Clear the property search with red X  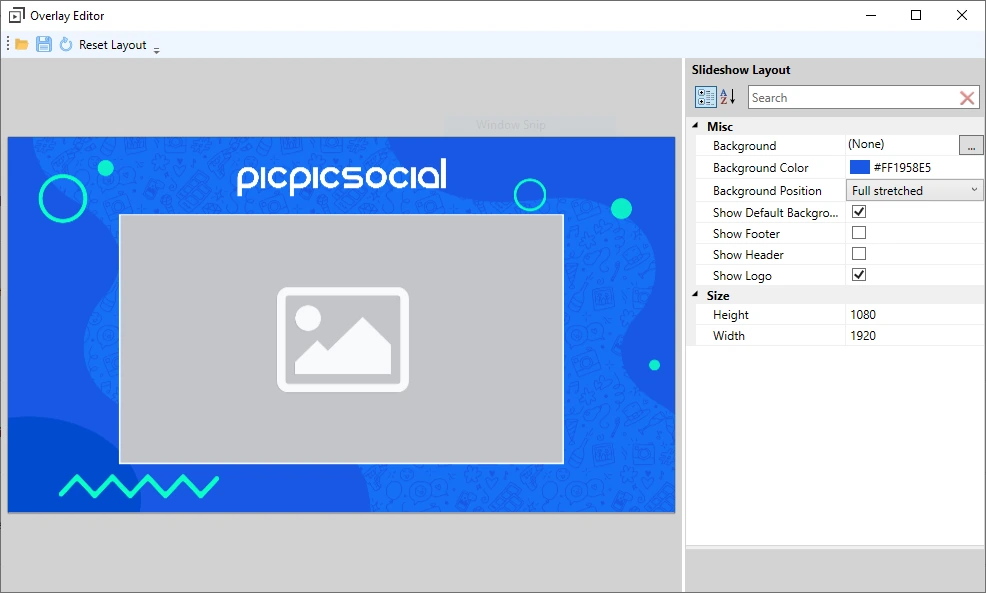click(967, 97)
